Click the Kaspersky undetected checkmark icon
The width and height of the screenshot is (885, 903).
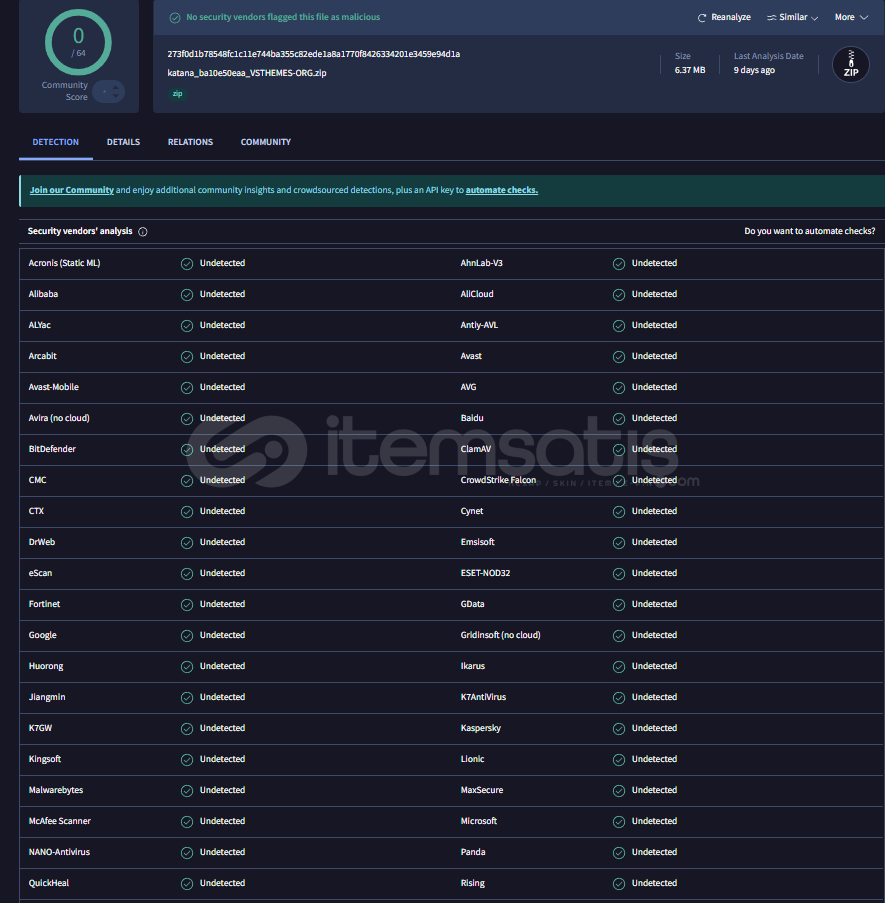point(619,729)
